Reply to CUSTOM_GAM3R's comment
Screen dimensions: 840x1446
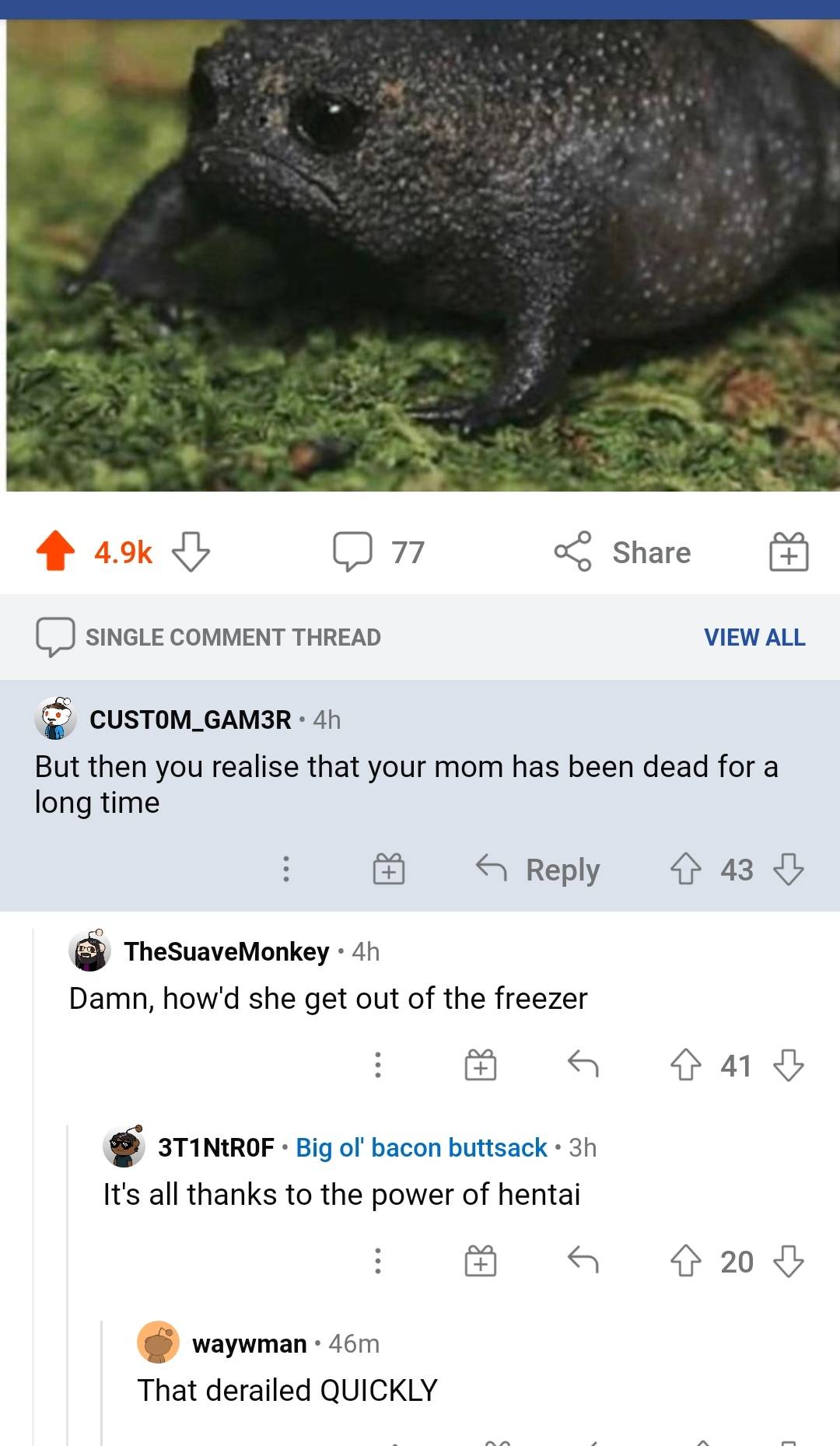pyautogui.click(x=538, y=869)
